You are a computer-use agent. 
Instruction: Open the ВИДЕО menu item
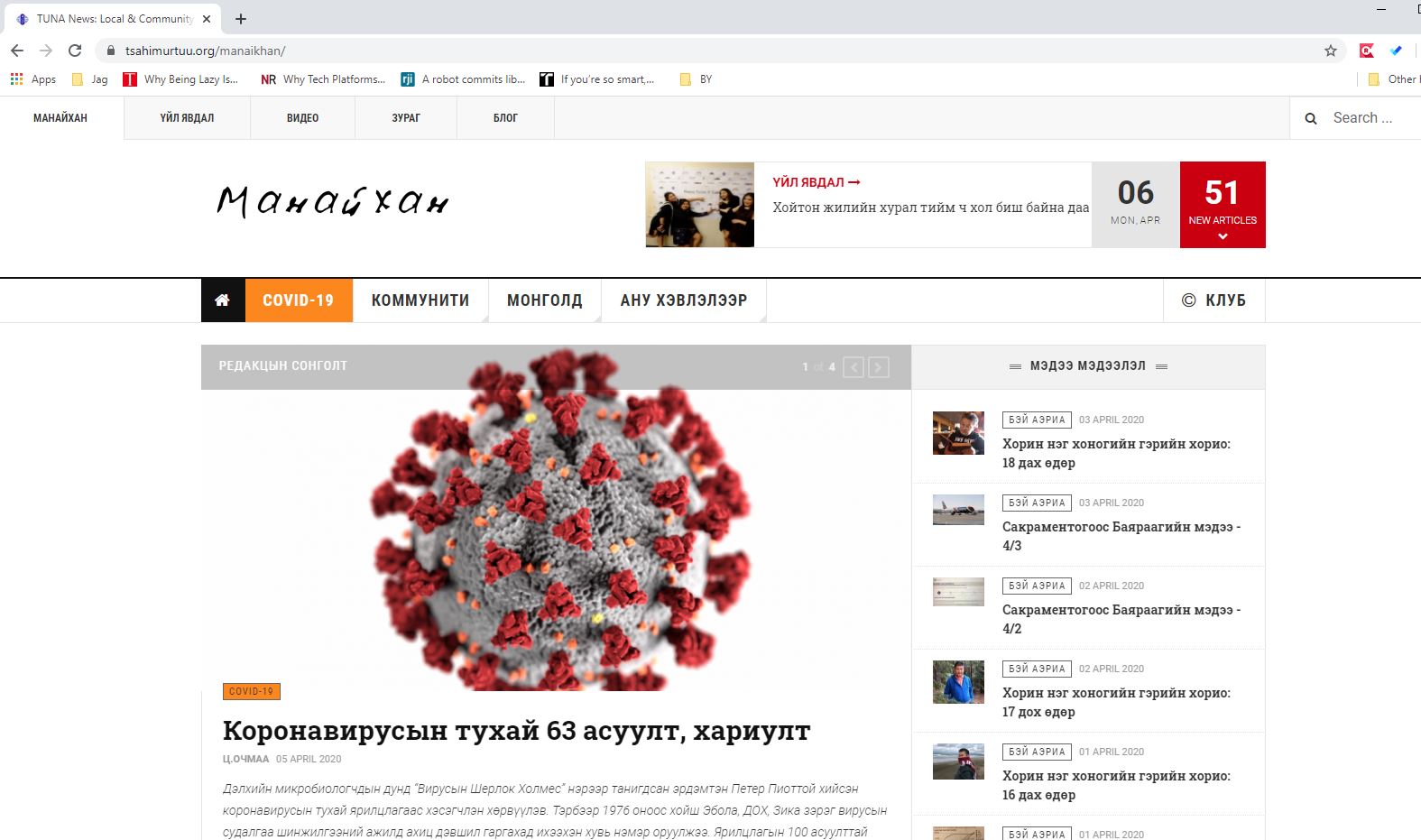[302, 118]
